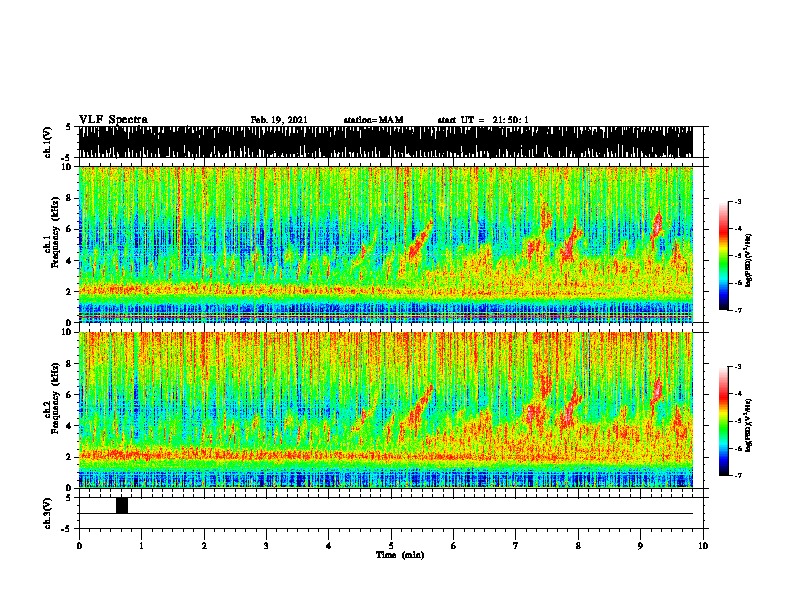Viewport: 792px width, 612px height.
Task: Click the ch.2 color bar '-7' label
Action: [738, 475]
